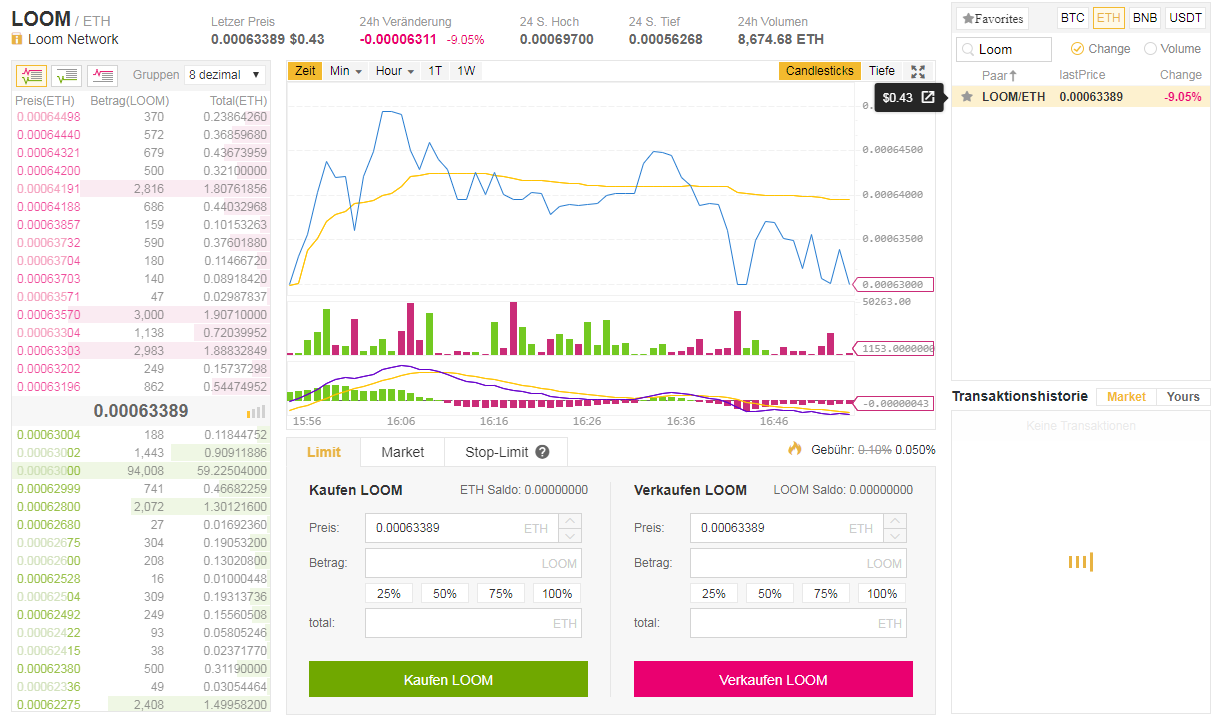Focus the sell total input field

click(798, 623)
